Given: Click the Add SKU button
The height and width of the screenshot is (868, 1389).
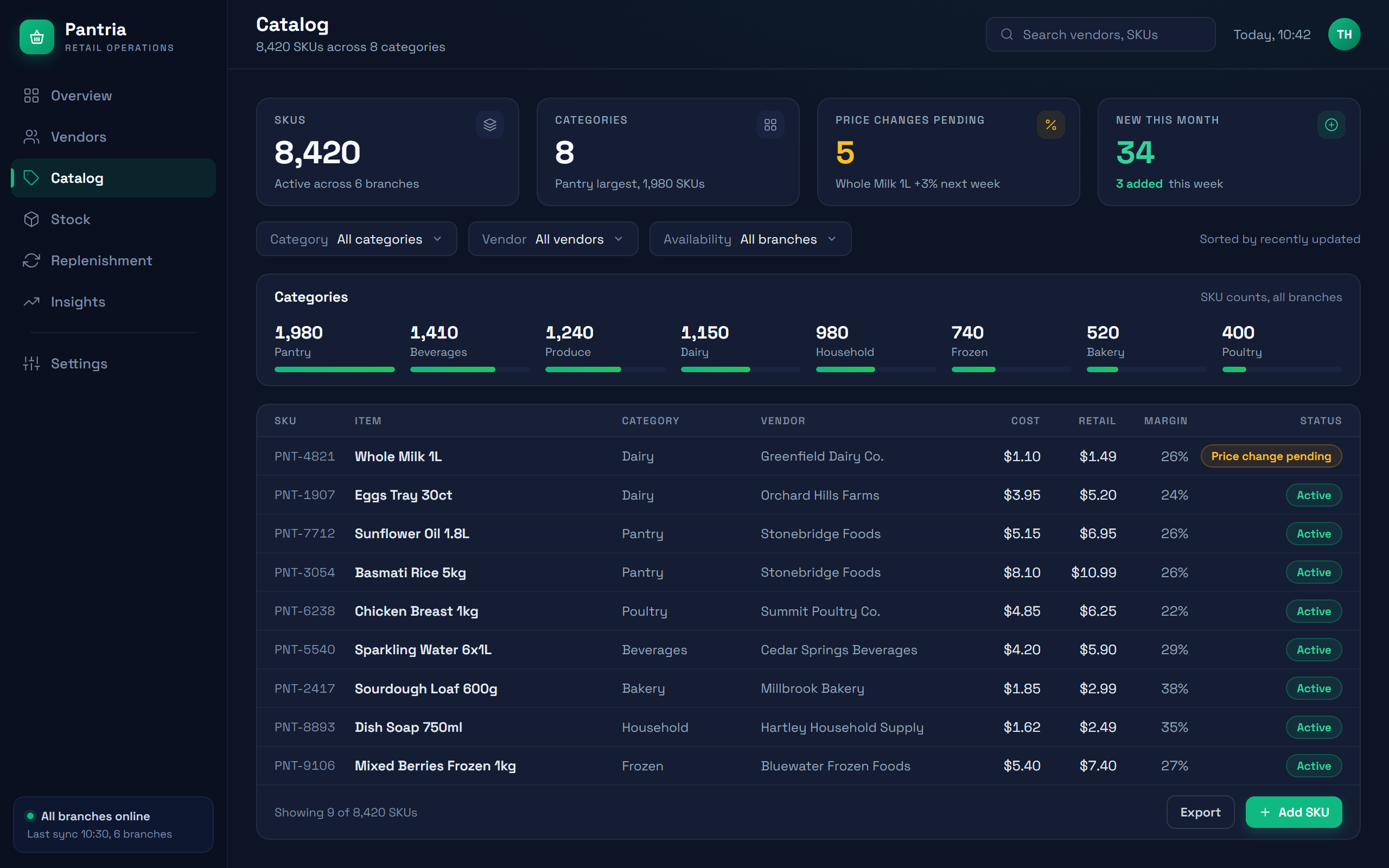Looking at the screenshot, I should (1294, 812).
